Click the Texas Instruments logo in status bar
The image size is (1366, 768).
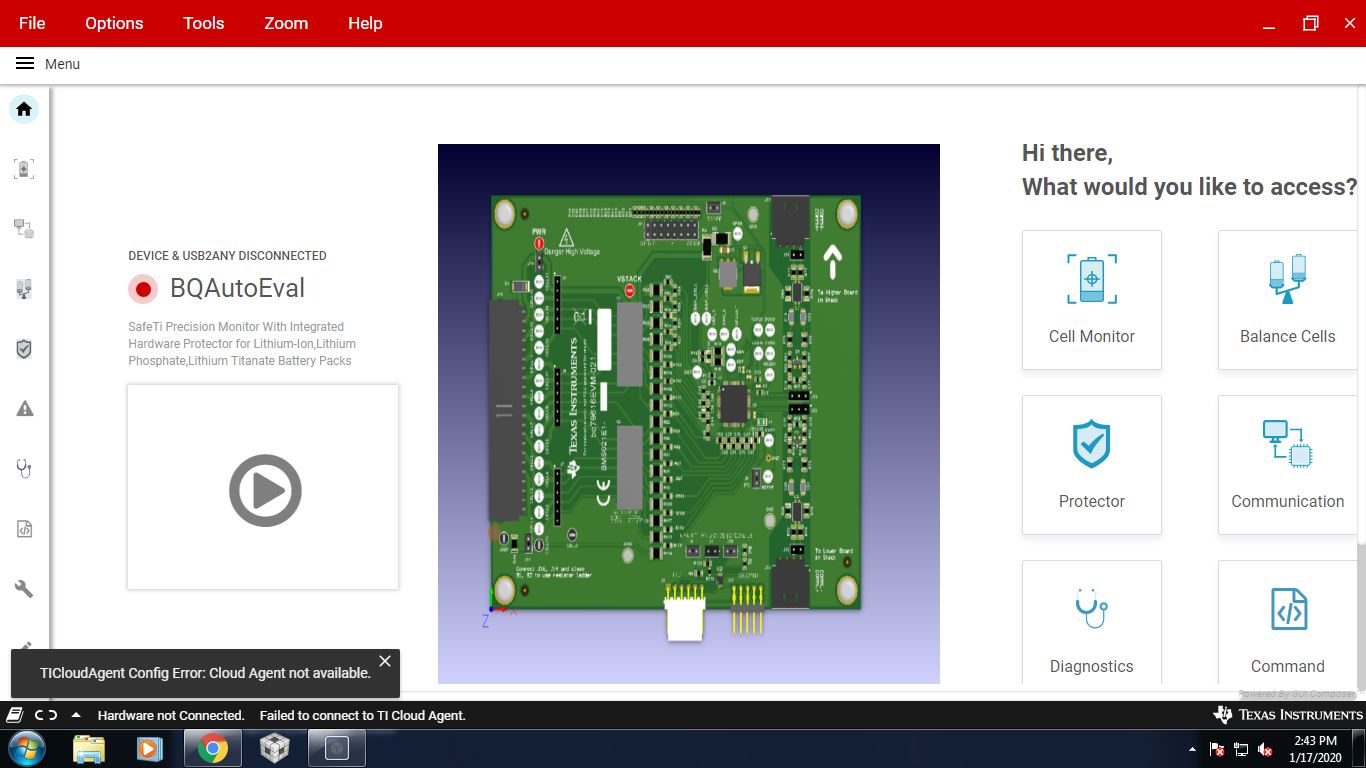(x=1288, y=715)
